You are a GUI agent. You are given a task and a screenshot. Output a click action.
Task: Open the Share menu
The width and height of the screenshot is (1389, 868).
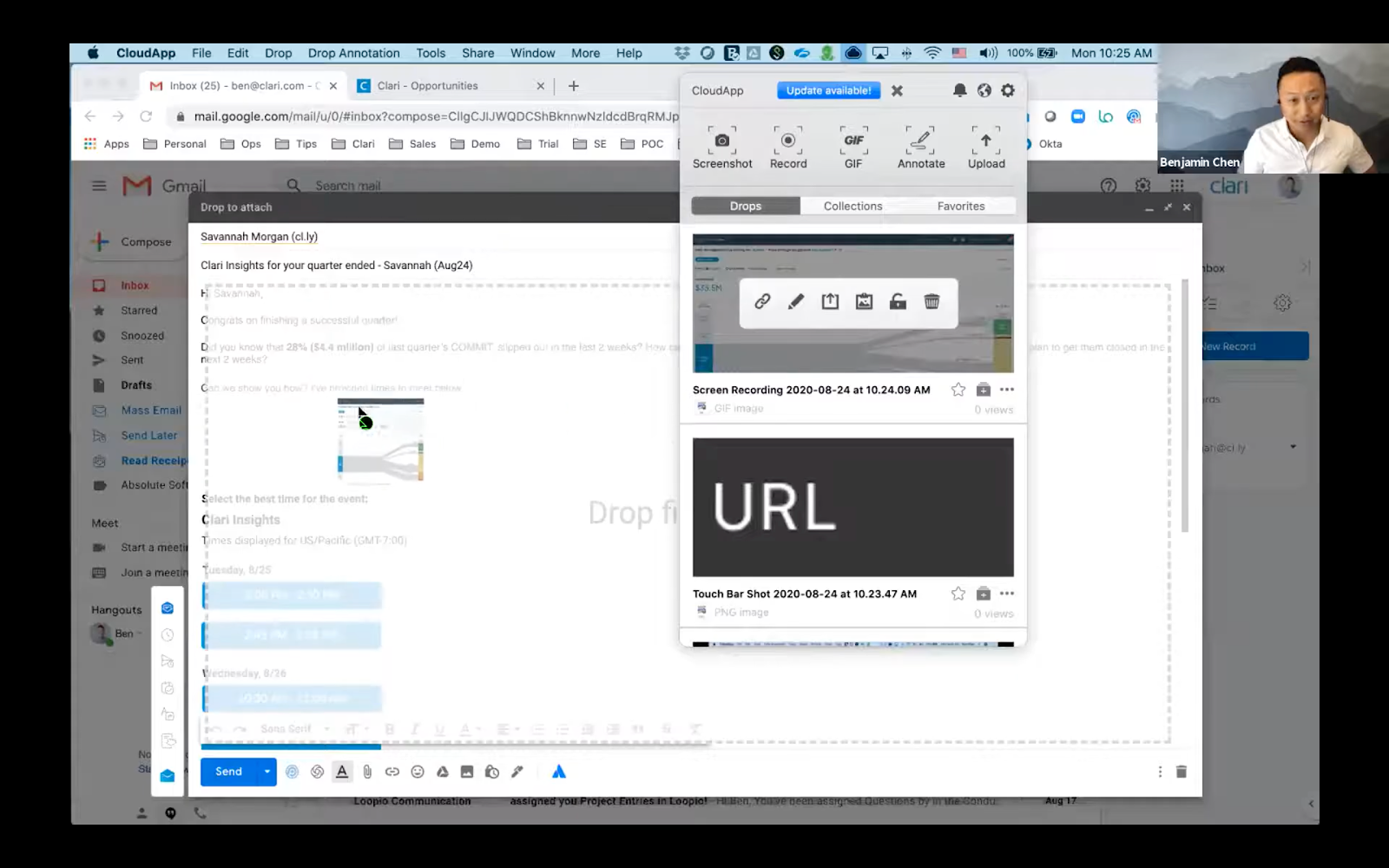pyautogui.click(x=477, y=53)
